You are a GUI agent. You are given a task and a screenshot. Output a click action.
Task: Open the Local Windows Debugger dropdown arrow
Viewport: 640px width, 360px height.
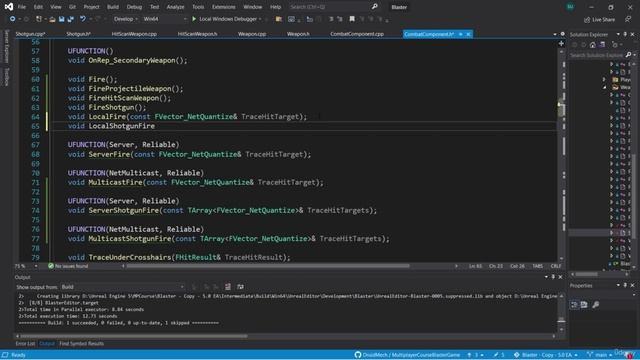[x=260, y=19]
